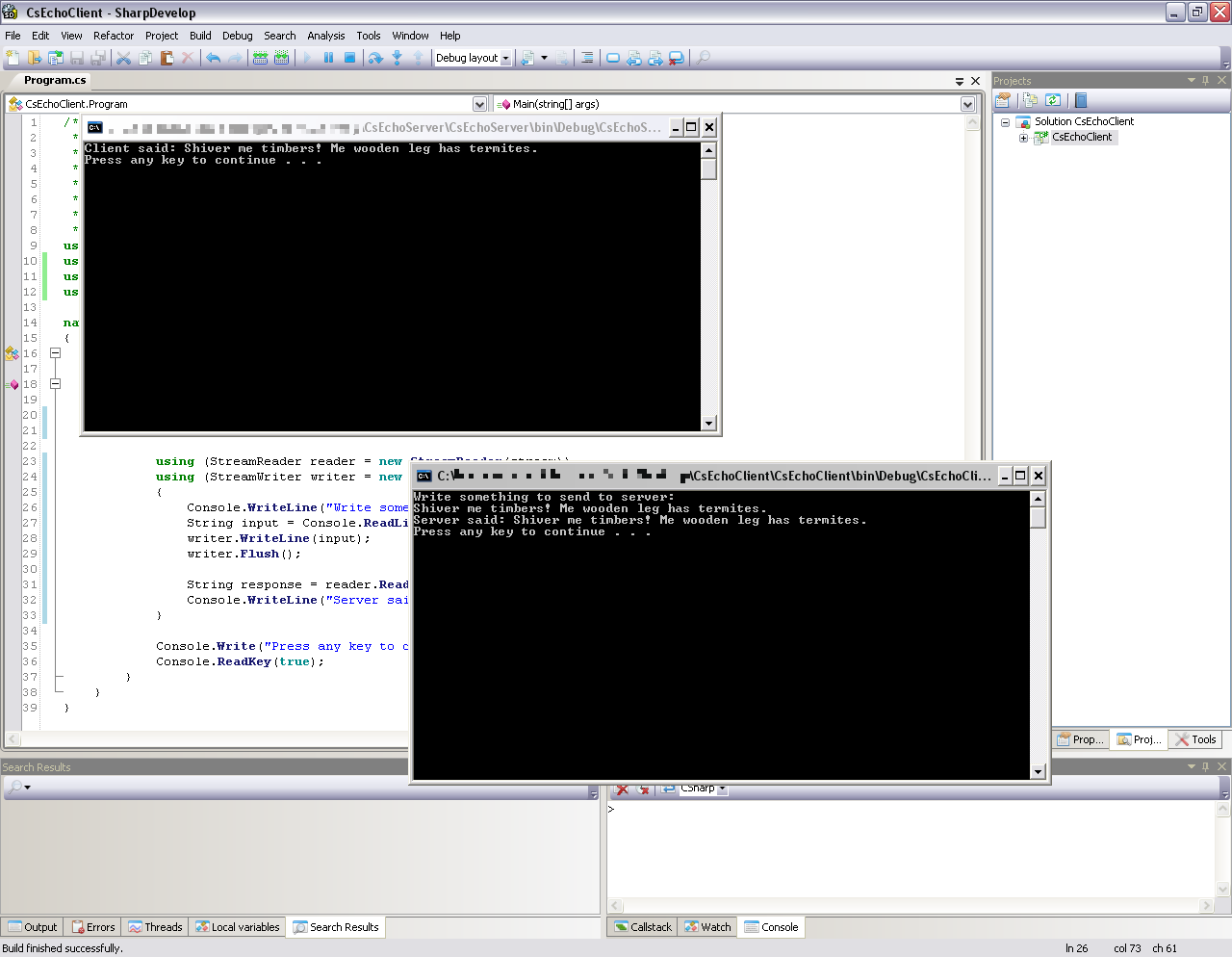1232x957 pixels.
Task: Pin the Search Results panel
Action: point(1205,767)
